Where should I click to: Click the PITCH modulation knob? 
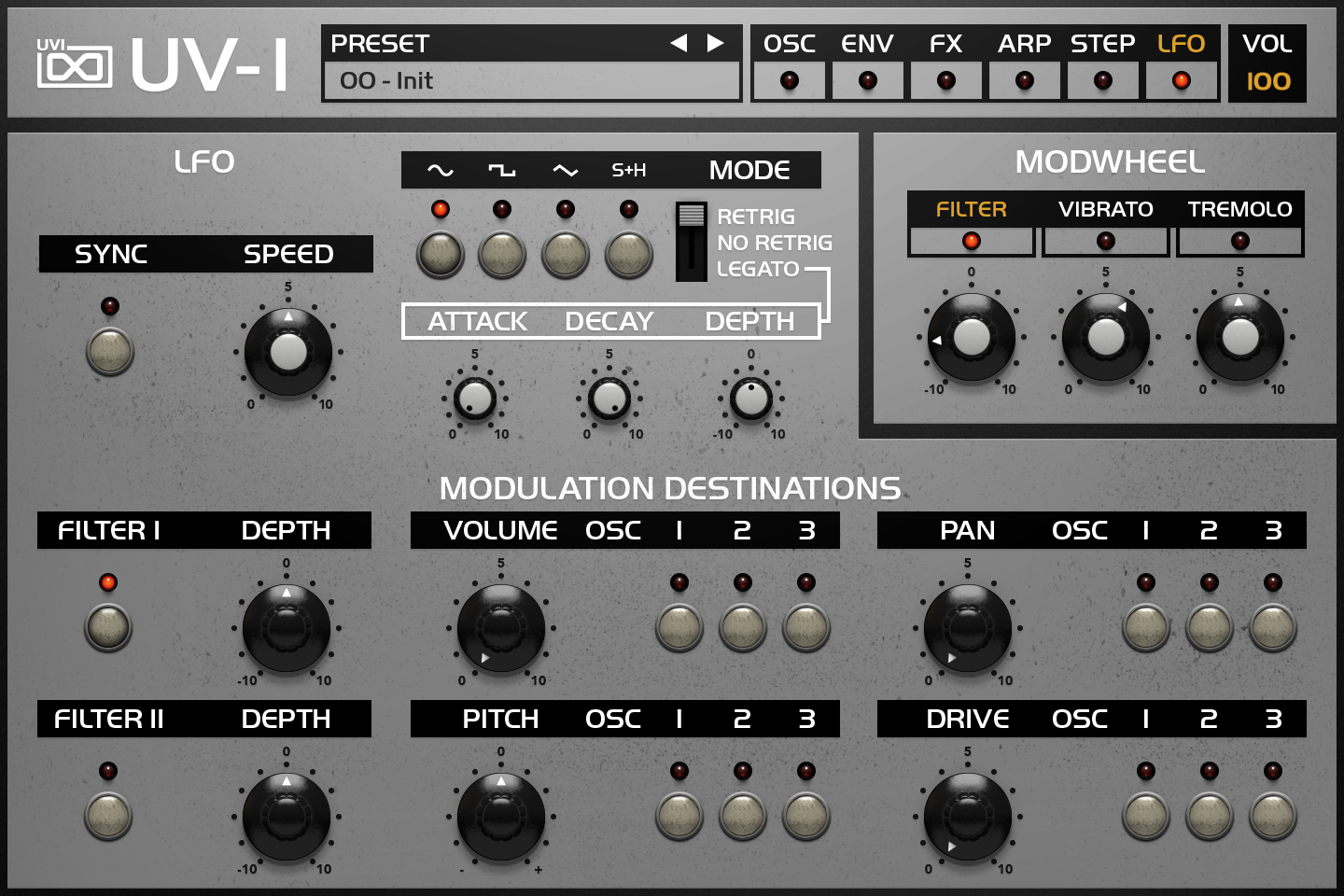click(501, 818)
